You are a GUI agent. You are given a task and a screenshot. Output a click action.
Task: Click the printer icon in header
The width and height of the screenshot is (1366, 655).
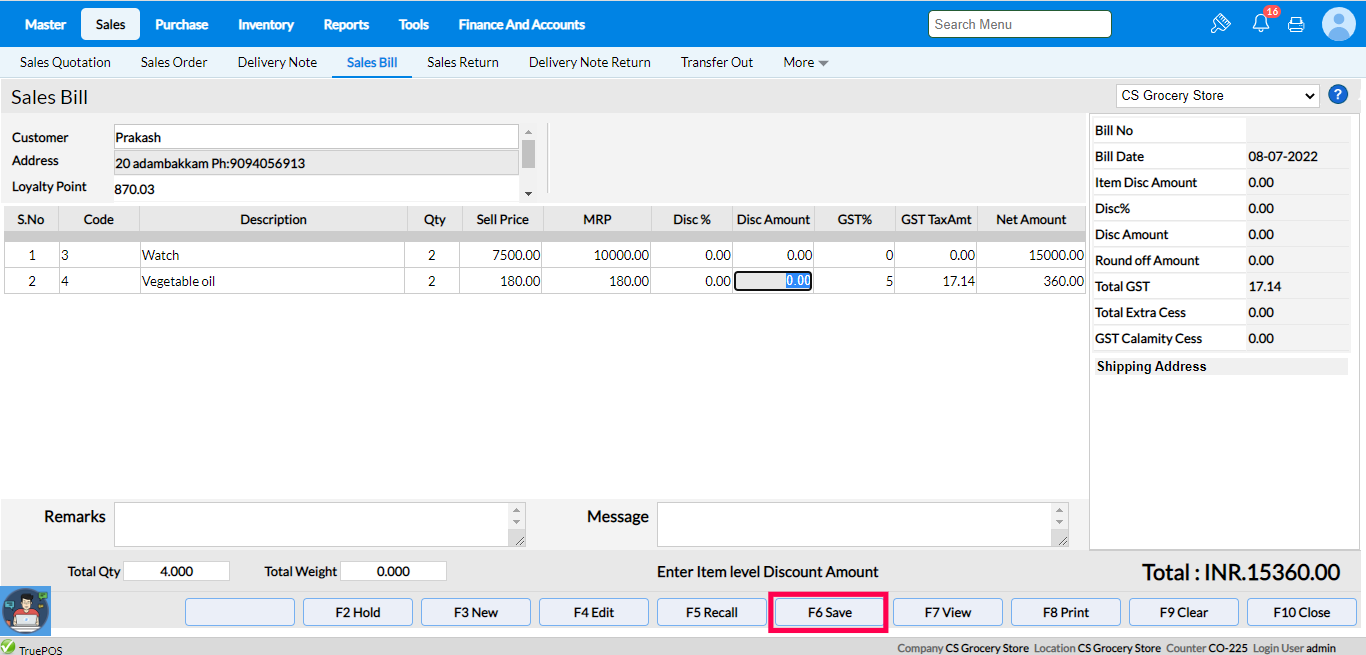1296,24
